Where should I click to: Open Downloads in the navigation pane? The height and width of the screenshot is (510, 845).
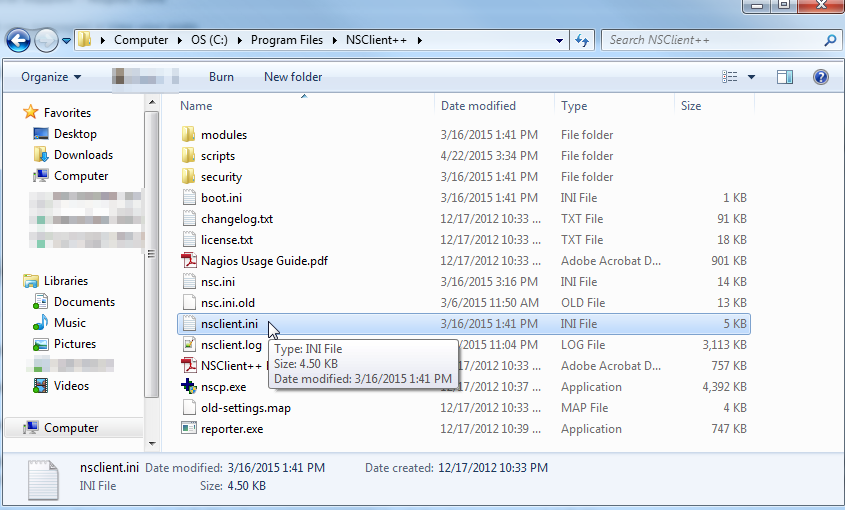(84, 155)
